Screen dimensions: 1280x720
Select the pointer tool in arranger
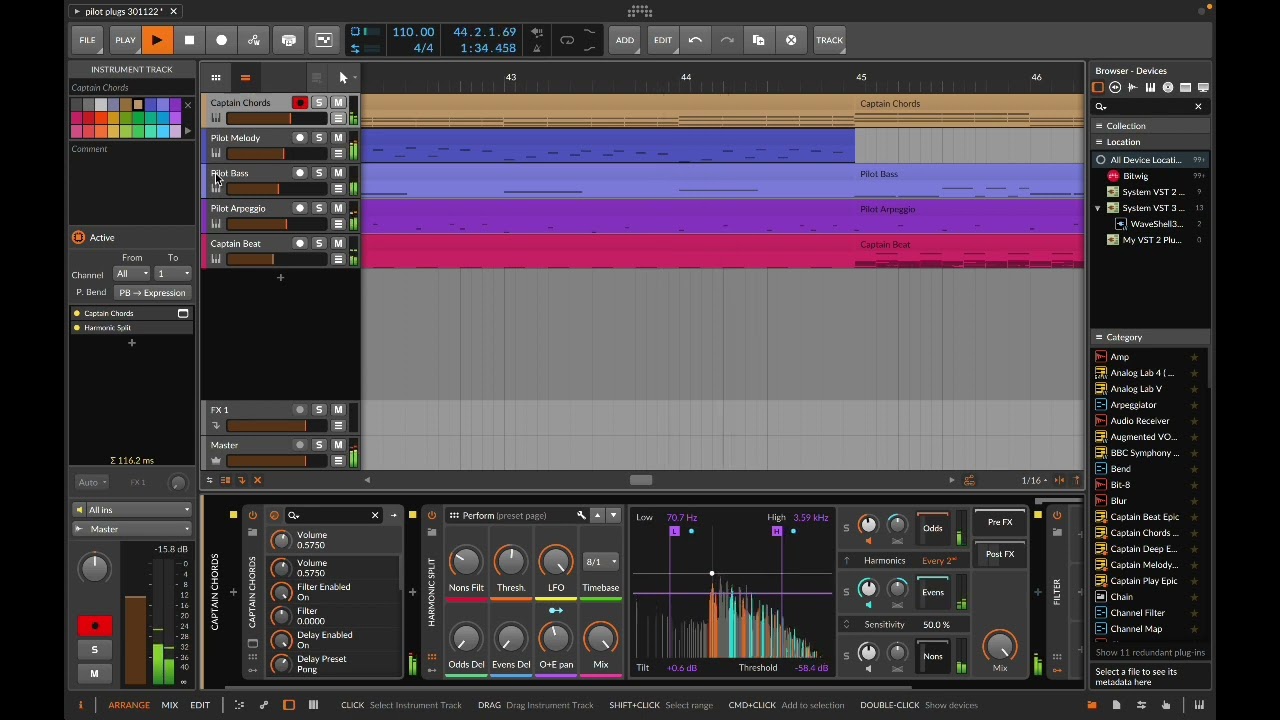click(343, 77)
